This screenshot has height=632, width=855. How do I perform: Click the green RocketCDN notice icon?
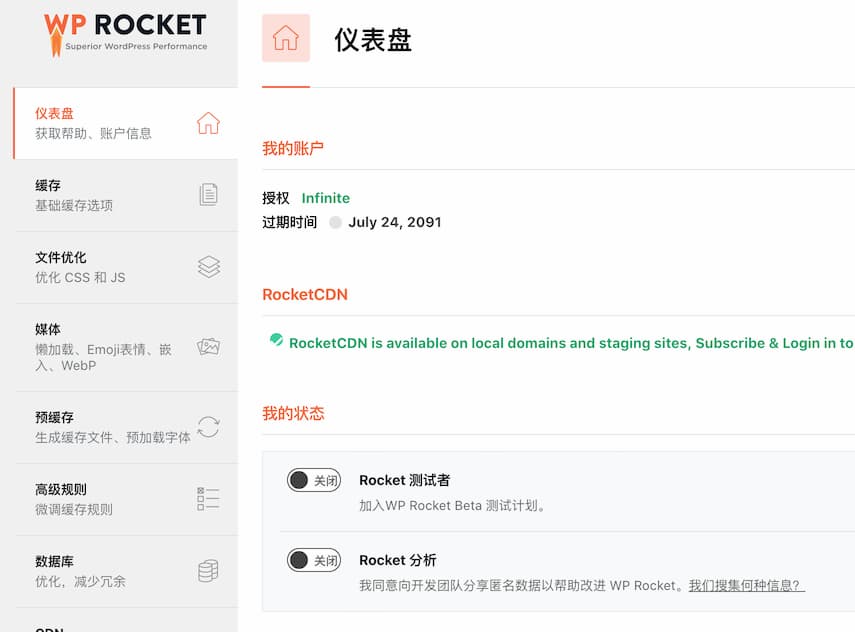click(x=276, y=341)
